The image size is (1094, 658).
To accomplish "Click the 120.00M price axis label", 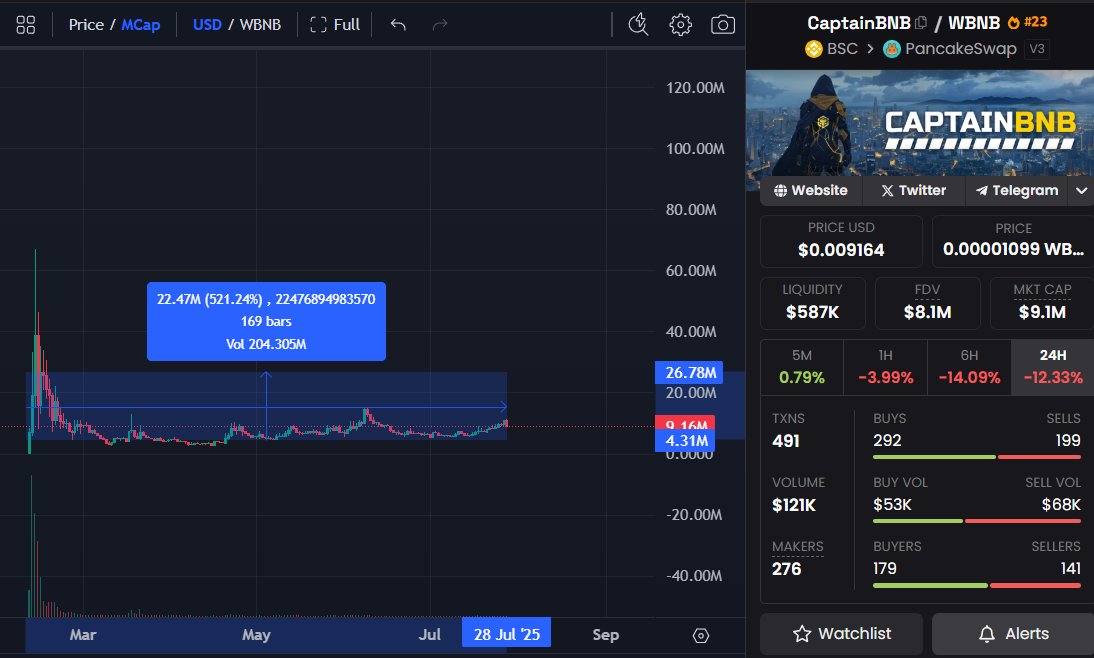I will (695, 88).
